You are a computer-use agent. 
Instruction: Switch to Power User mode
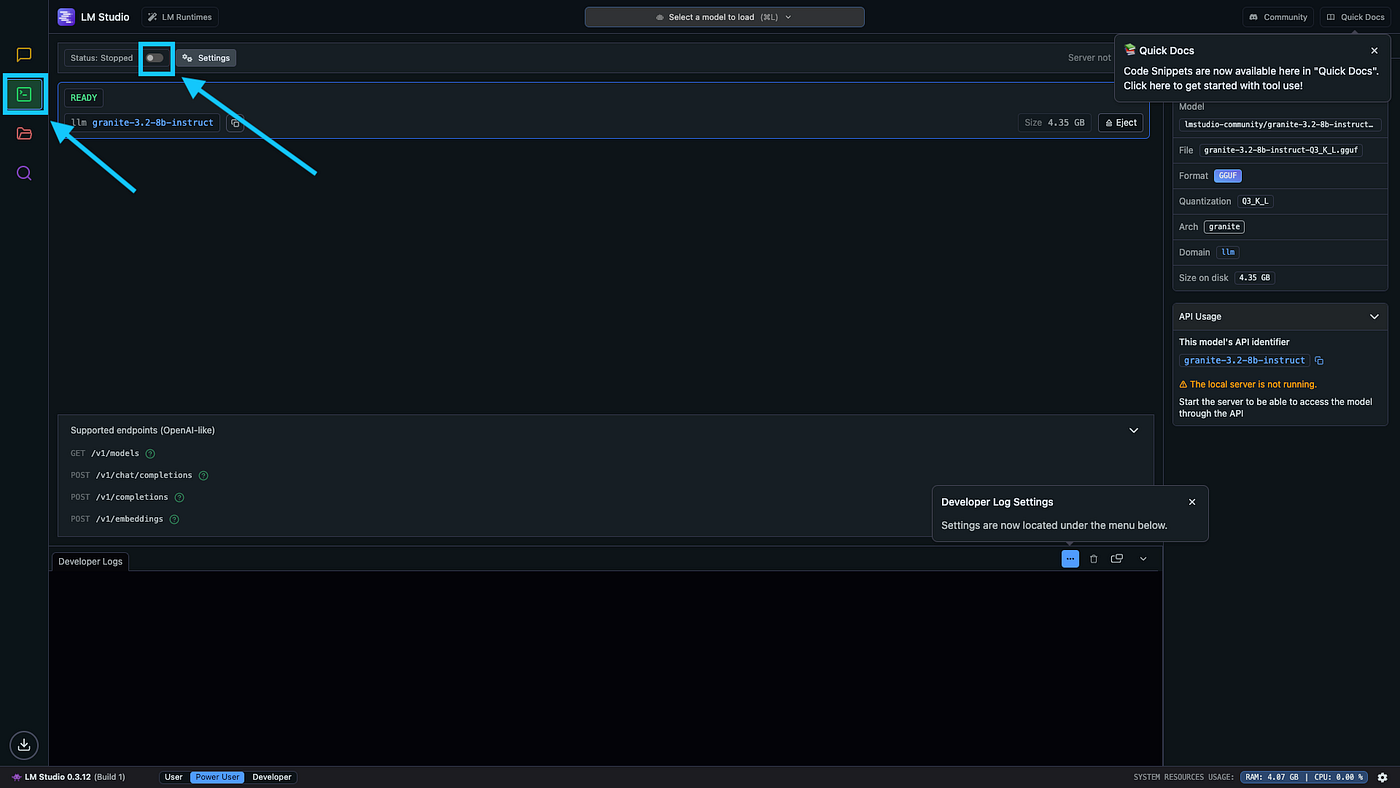[218, 777]
